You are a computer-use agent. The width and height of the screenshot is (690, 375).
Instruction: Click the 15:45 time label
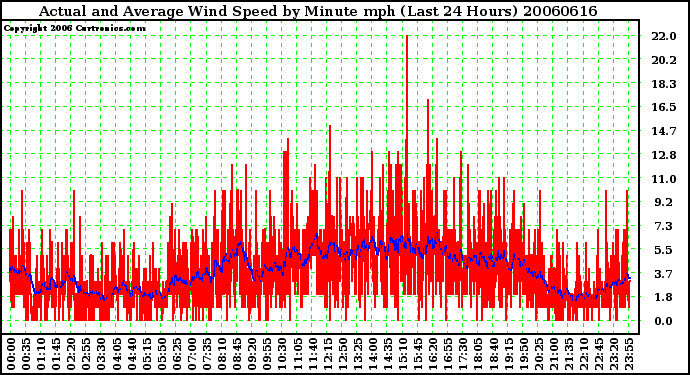(419, 354)
